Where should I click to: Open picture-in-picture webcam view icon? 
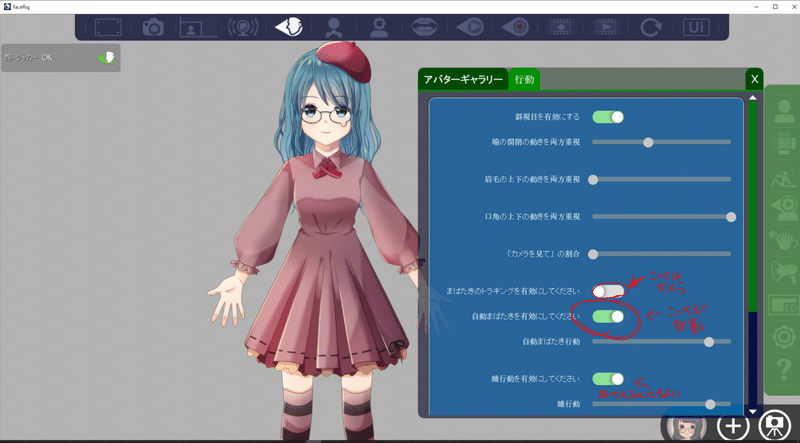[198, 27]
